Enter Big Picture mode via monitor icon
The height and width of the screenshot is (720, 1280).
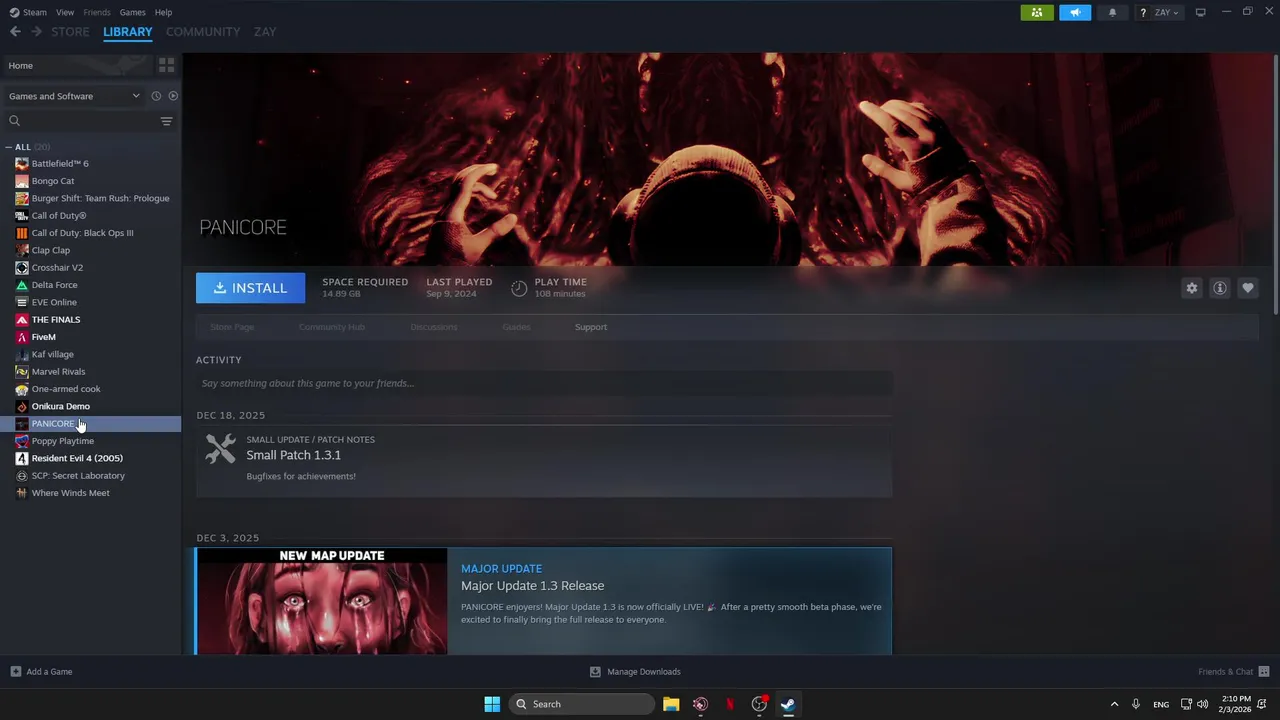tap(1200, 12)
